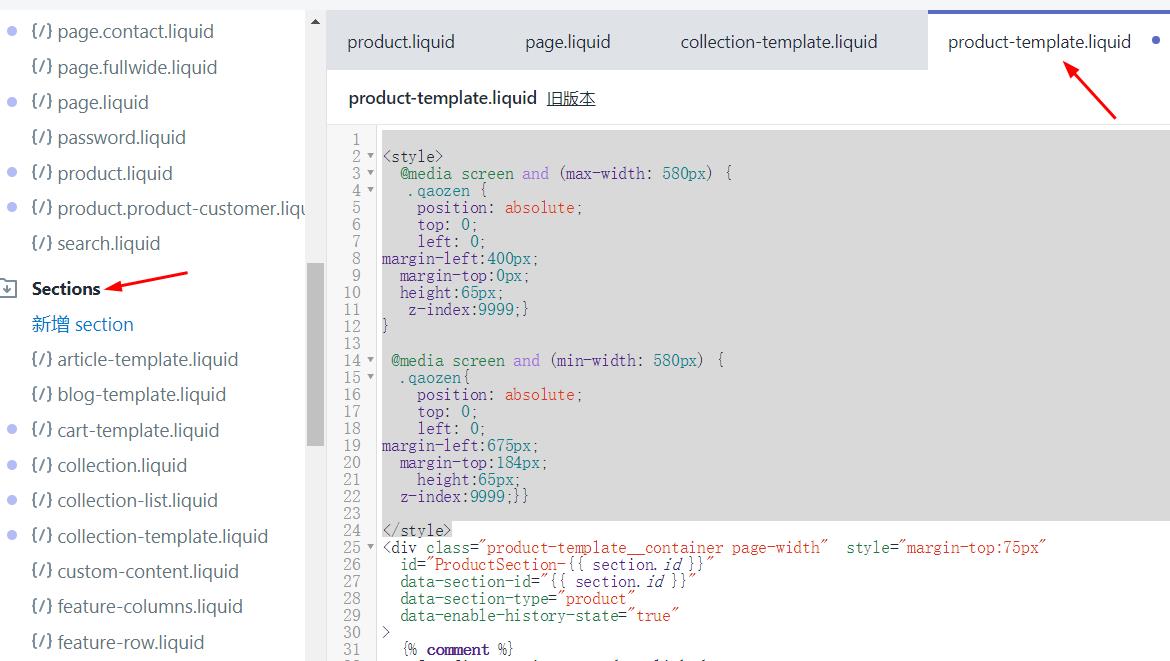Fold the max-width media query block on line 3

(371, 174)
